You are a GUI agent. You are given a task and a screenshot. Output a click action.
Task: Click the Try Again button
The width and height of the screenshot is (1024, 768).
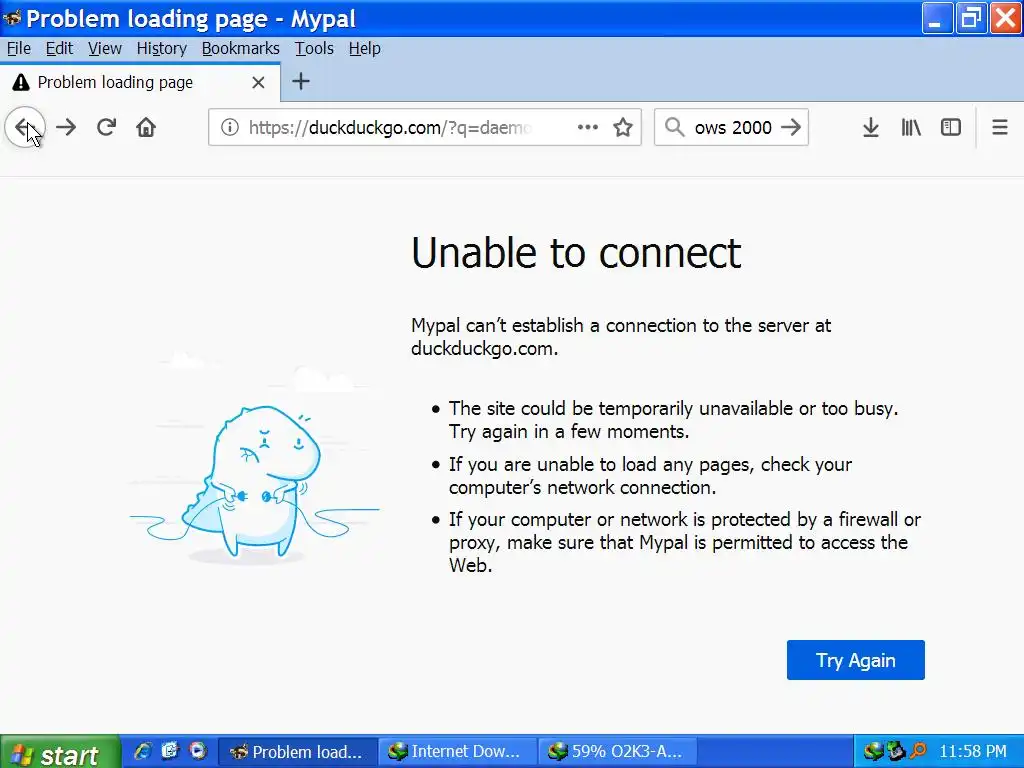click(856, 660)
